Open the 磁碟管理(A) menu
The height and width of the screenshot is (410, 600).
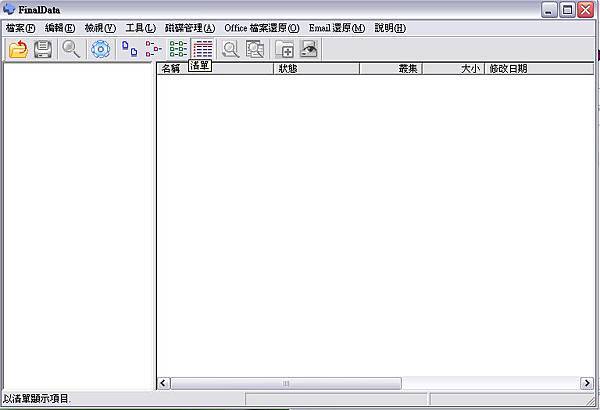[190, 28]
